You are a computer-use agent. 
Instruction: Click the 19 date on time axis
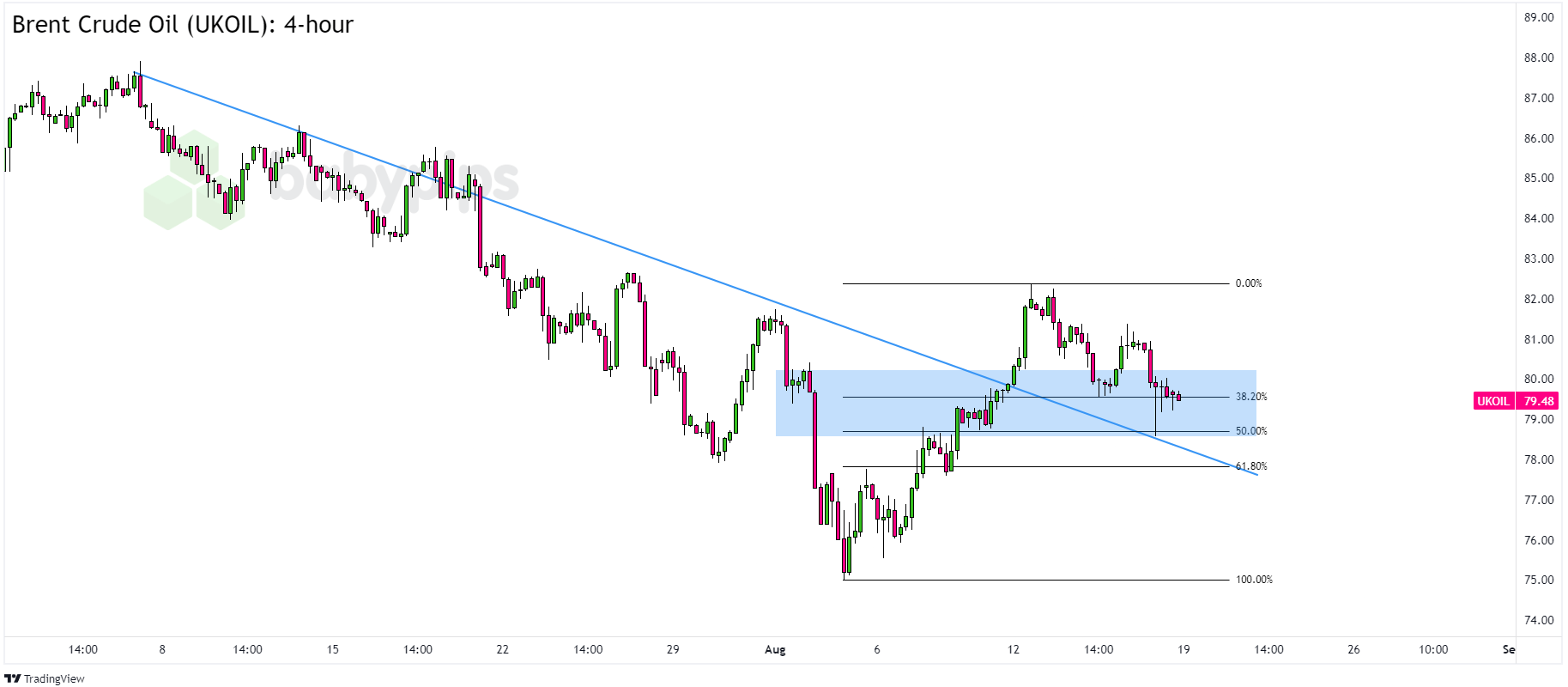pyautogui.click(x=1184, y=649)
